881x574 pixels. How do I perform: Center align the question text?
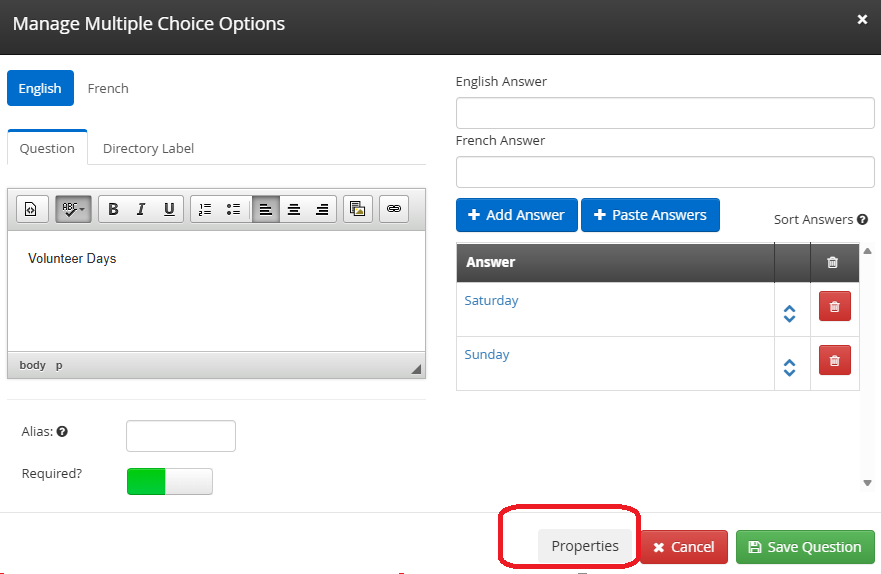pos(294,209)
